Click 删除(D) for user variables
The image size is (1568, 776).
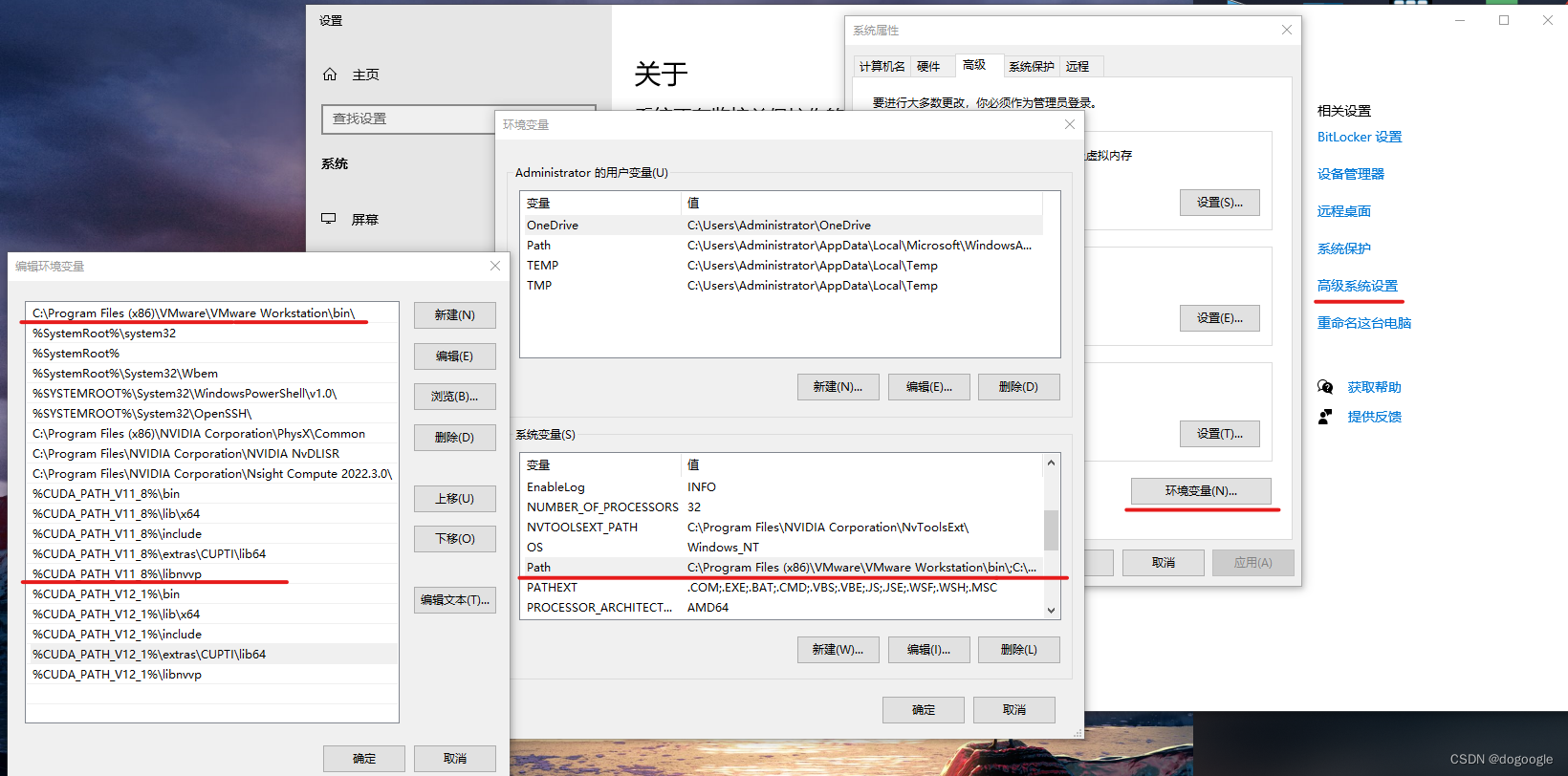pyautogui.click(x=1019, y=387)
